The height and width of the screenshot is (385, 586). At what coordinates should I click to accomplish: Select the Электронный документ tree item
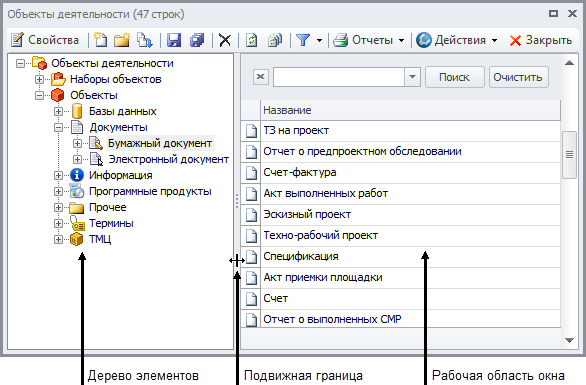tap(168, 159)
